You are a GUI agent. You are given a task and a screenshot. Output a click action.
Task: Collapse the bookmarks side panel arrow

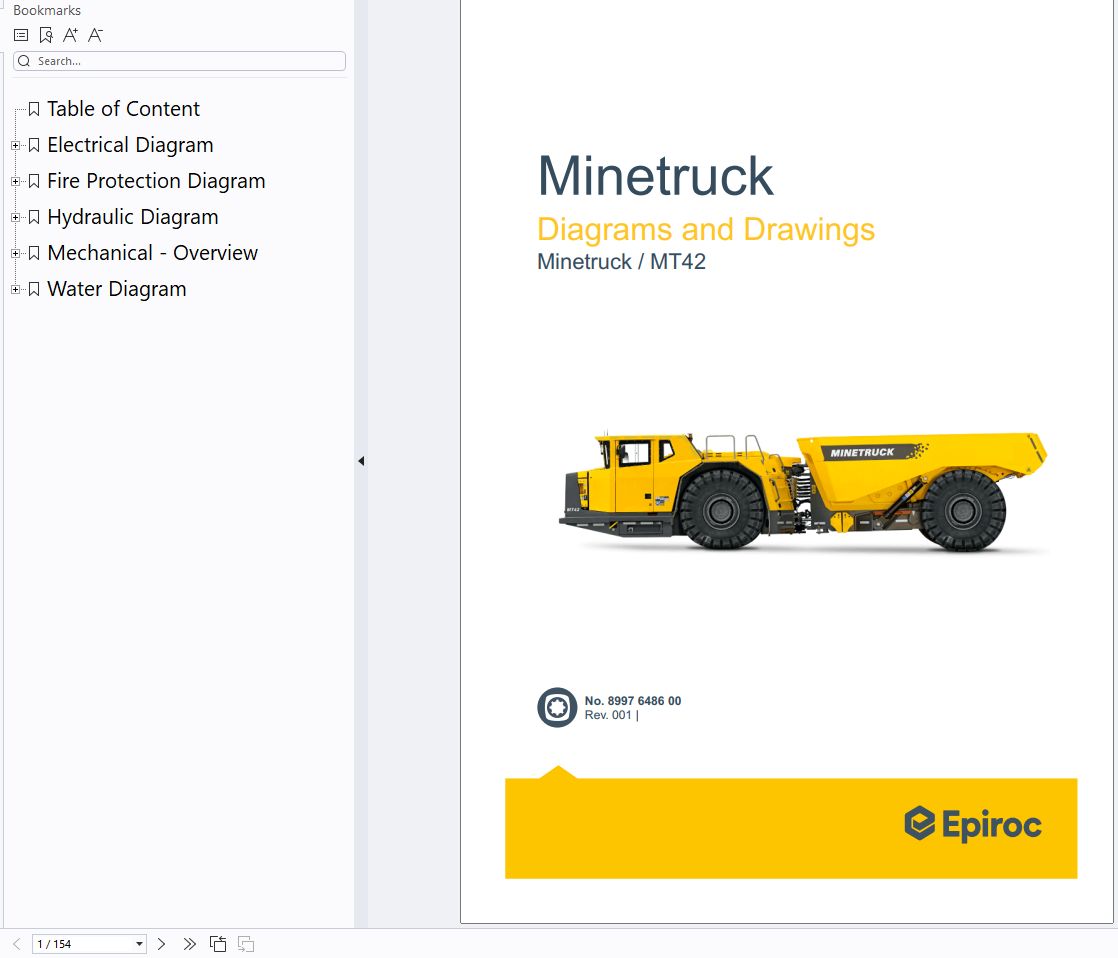click(361, 461)
